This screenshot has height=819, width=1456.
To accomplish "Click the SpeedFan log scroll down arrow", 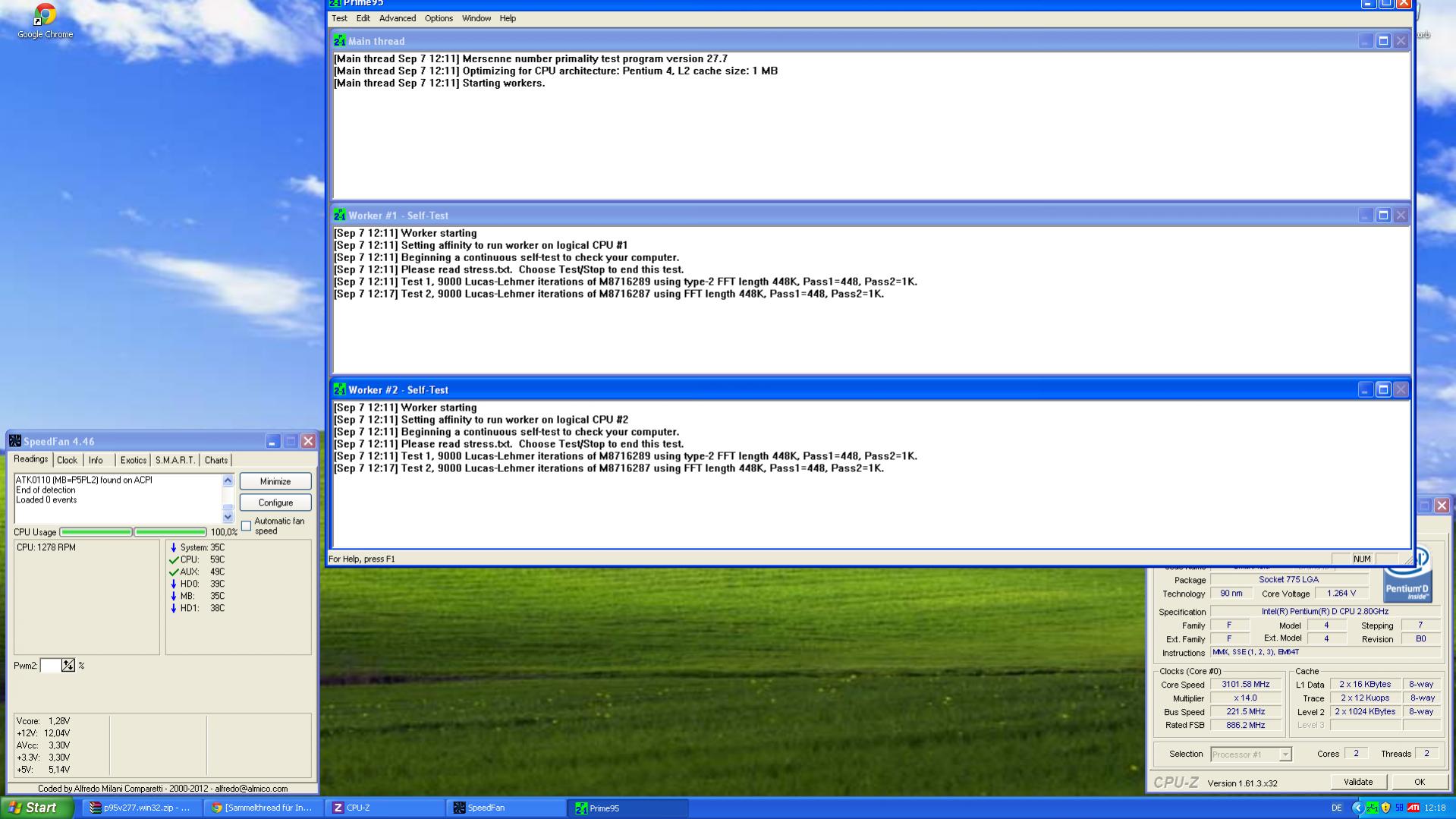I will [228, 517].
